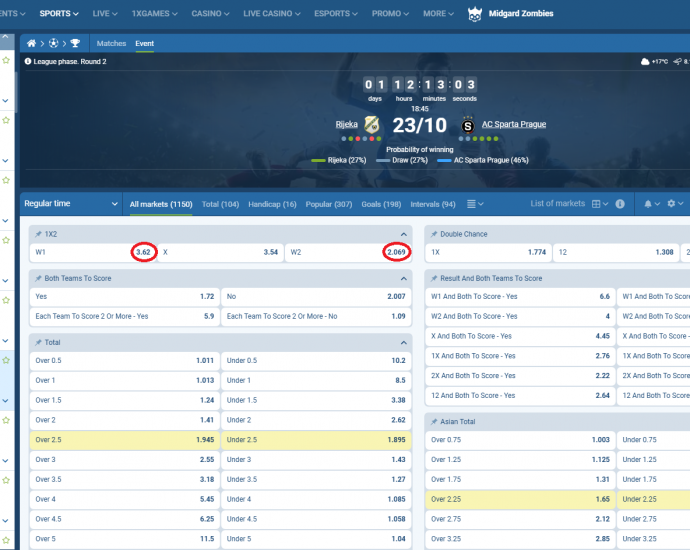Open the AC Sparta Prague team link
Screen dimensions: 690x550
(514, 124)
